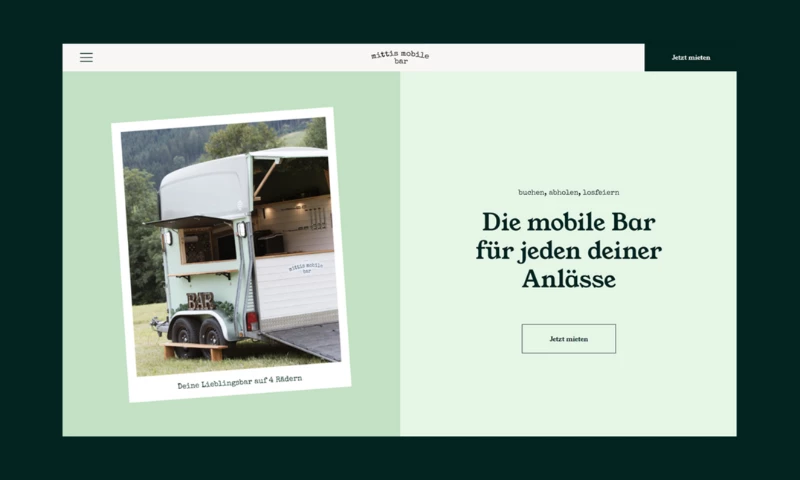The width and height of the screenshot is (800, 480).
Task: Click the headline 'Die mobile Bar für jeden deiner Anlässe'
Action: (568, 250)
